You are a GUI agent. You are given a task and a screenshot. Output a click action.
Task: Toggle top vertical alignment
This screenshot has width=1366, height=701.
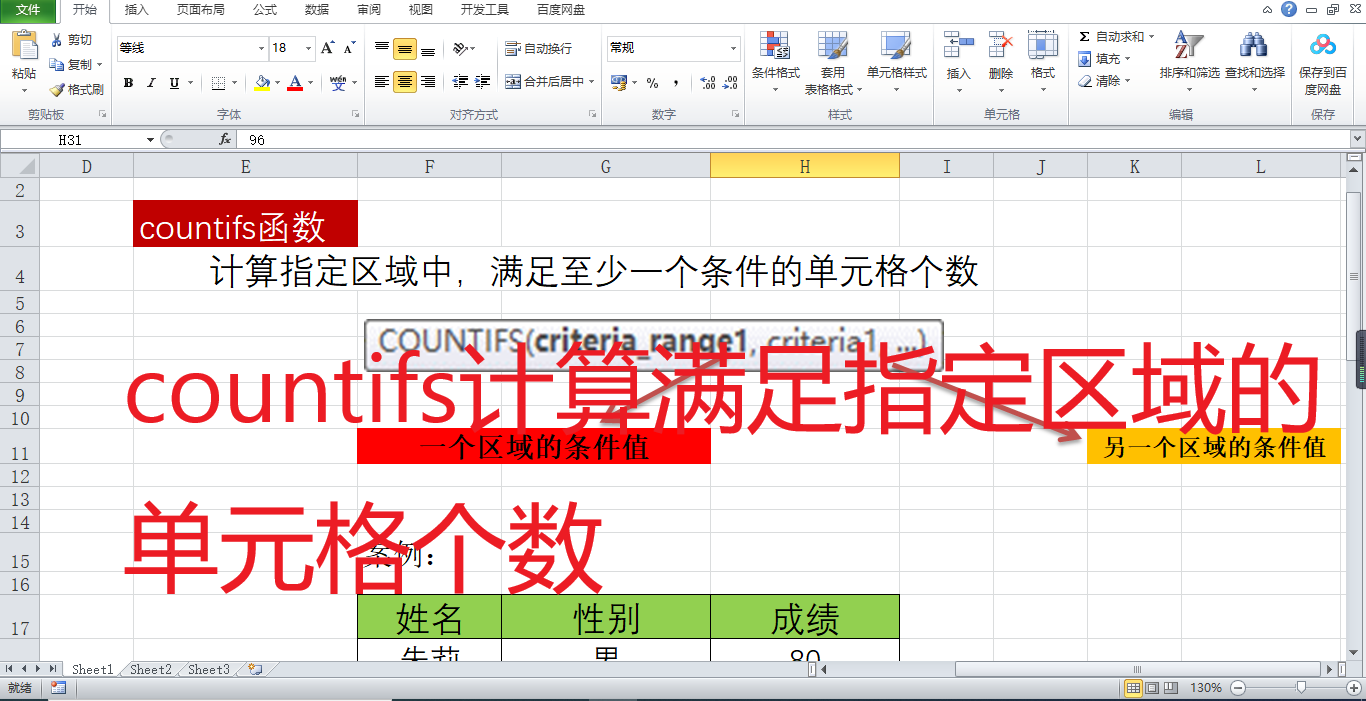382,48
